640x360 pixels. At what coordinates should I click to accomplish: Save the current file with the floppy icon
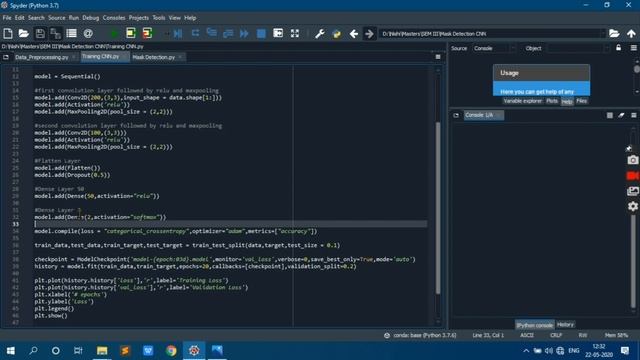pyautogui.click(x=40, y=33)
